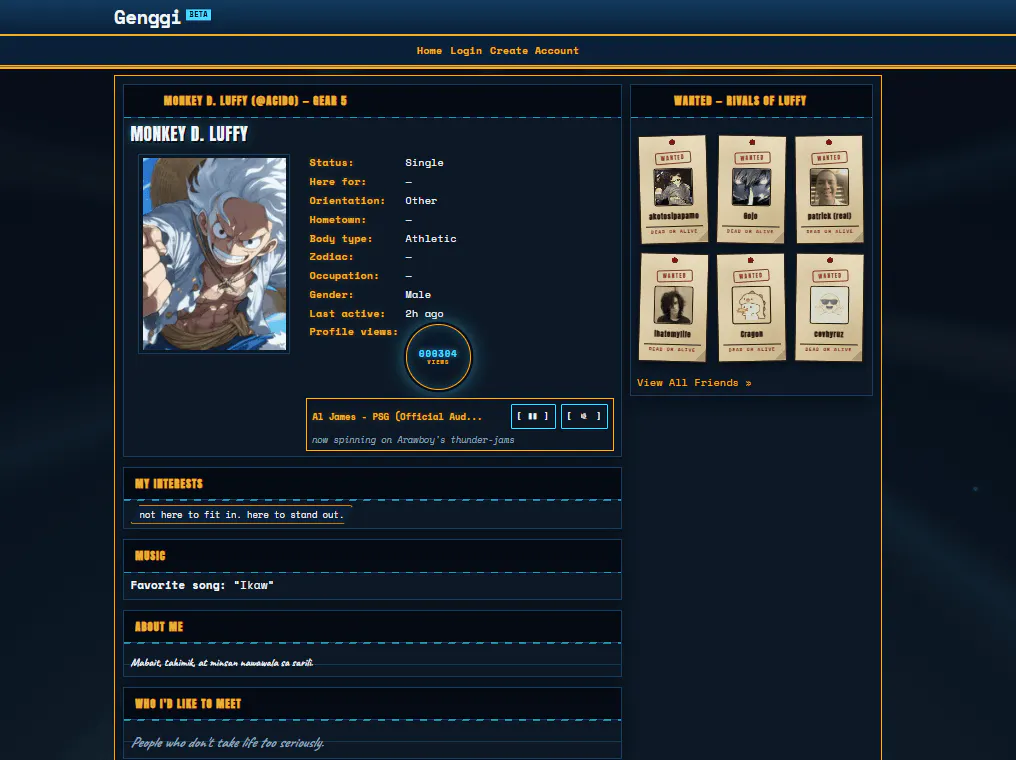
Task: Click the My Interests section header
Action: (168, 484)
